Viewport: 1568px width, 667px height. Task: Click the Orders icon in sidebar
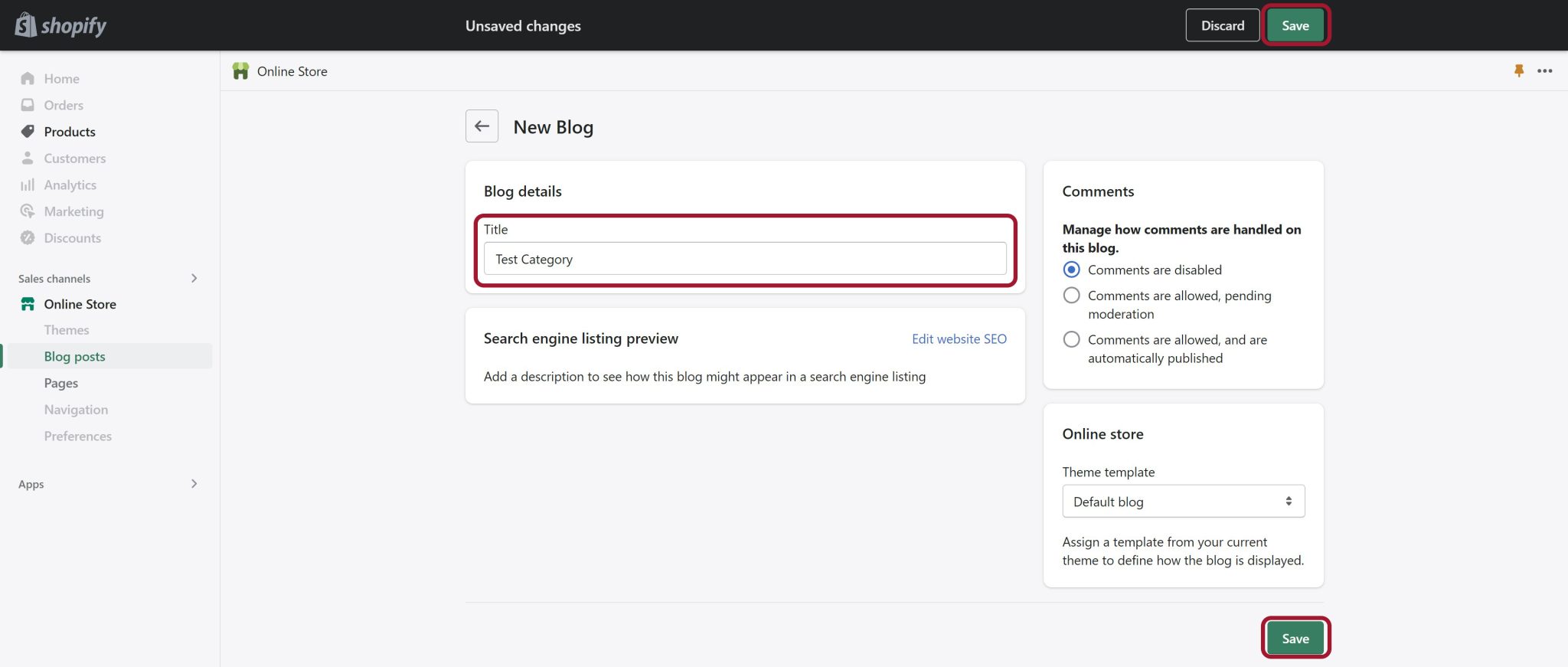(28, 105)
